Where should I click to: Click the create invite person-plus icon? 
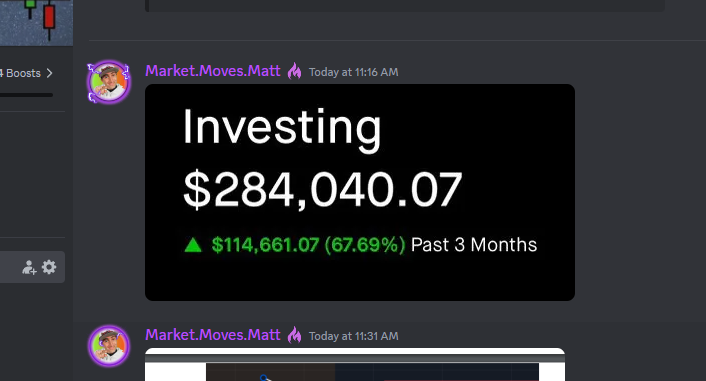coord(29,268)
